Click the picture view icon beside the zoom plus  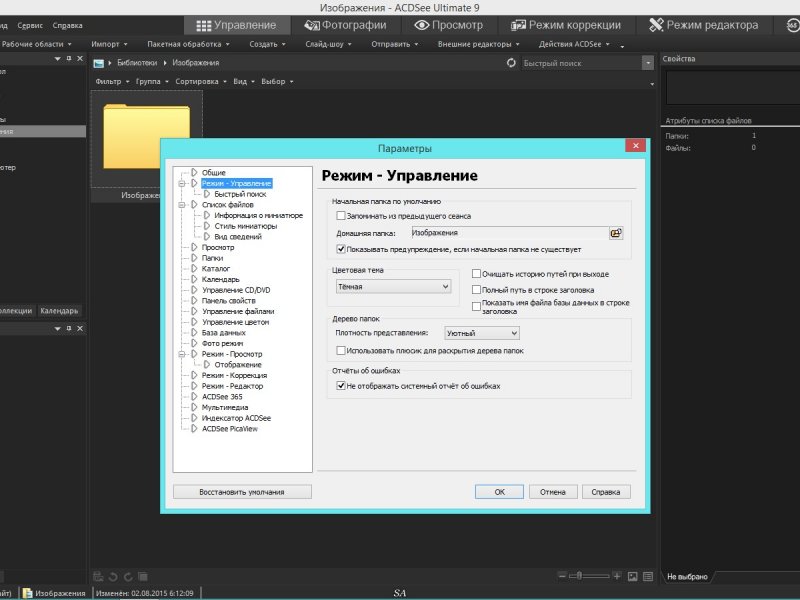(x=633, y=577)
